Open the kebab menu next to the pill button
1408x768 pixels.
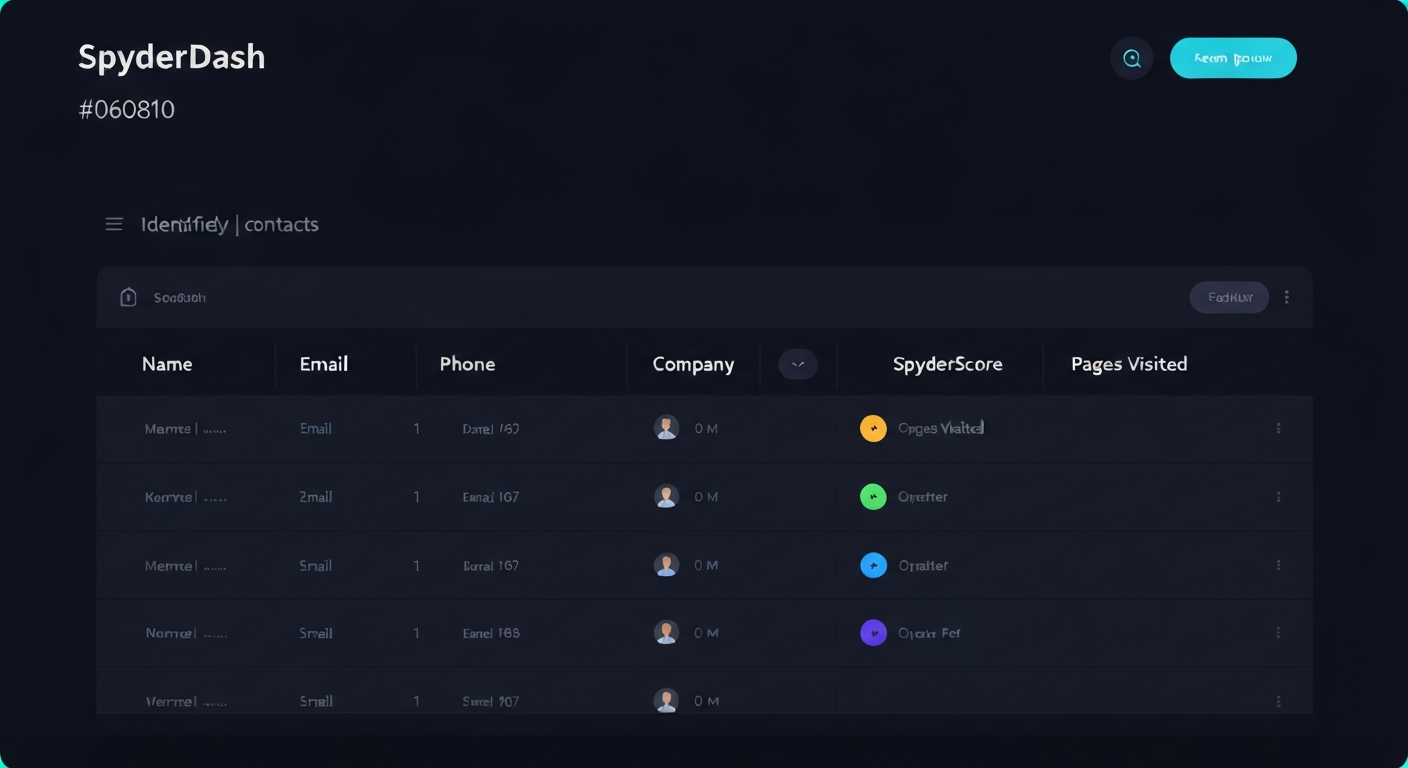pyautogui.click(x=1286, y=297)
